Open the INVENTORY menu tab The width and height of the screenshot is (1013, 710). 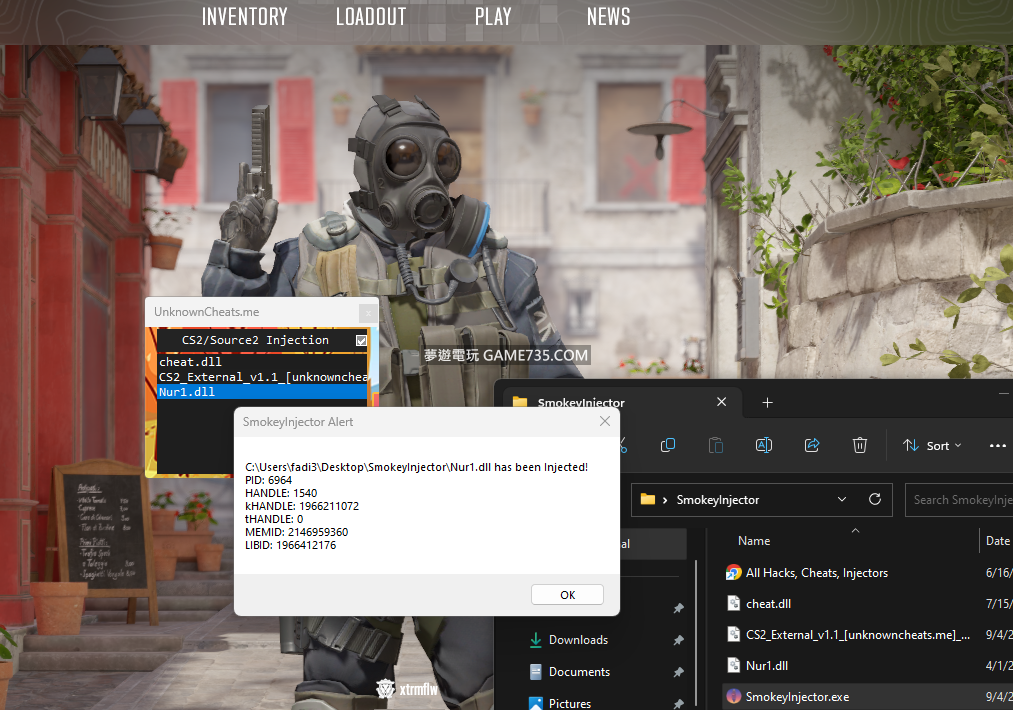click(244, 17)
